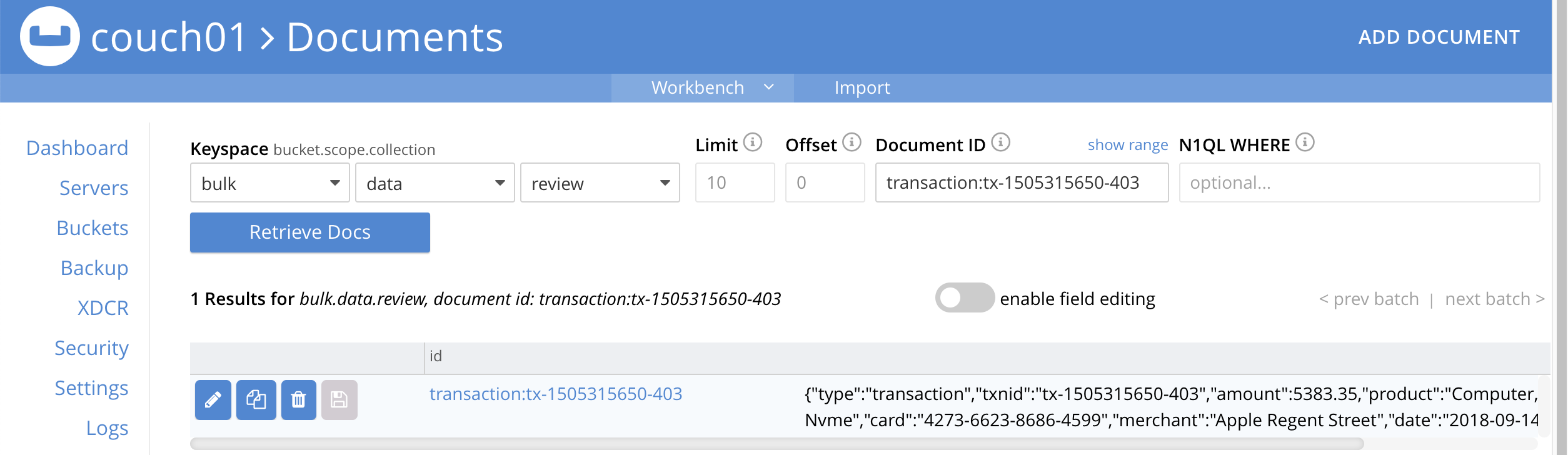Screen dimensions: 1568x455
Task: Click the info icon beside Offset
Action: [852, 142]
